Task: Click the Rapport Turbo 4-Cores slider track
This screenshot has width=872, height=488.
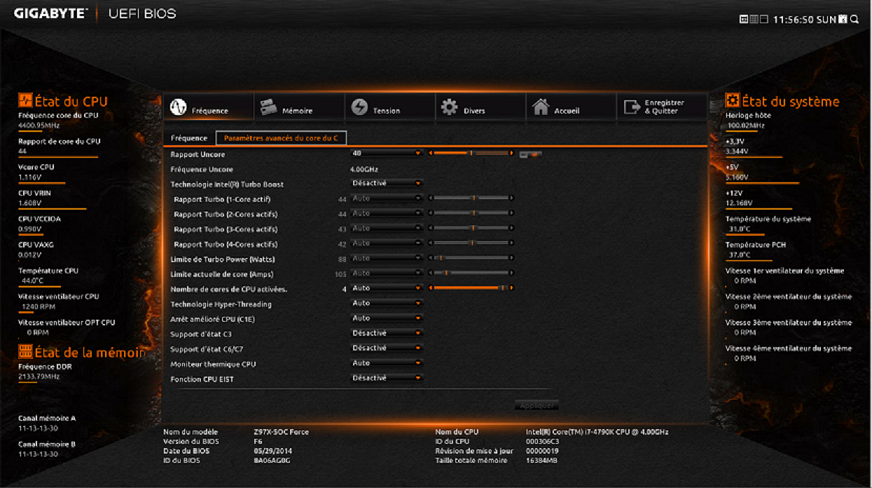Action: pyautogui.click(x=470, y=243)
